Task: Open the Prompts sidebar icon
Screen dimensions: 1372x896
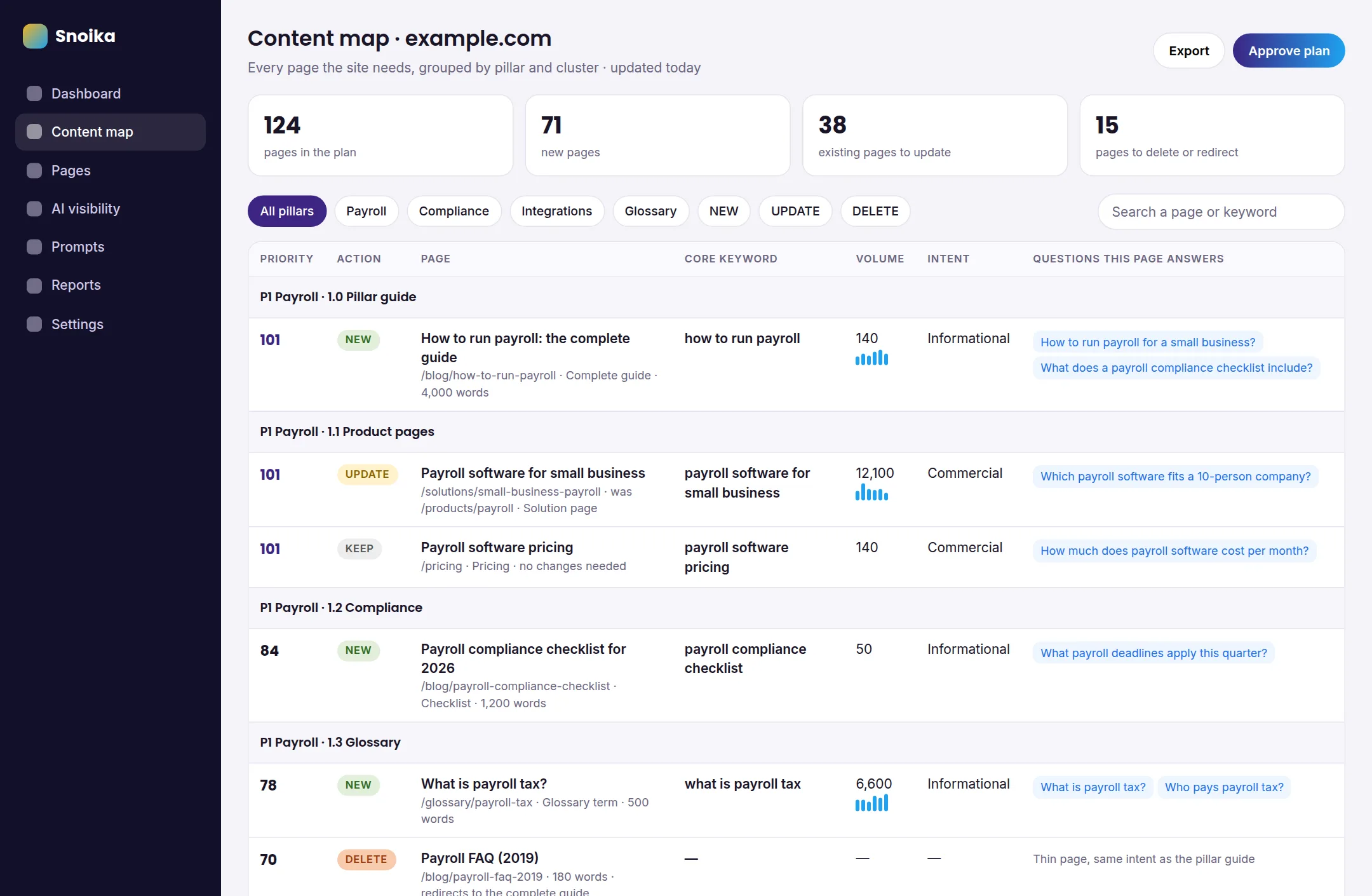Action: point(34,247)
